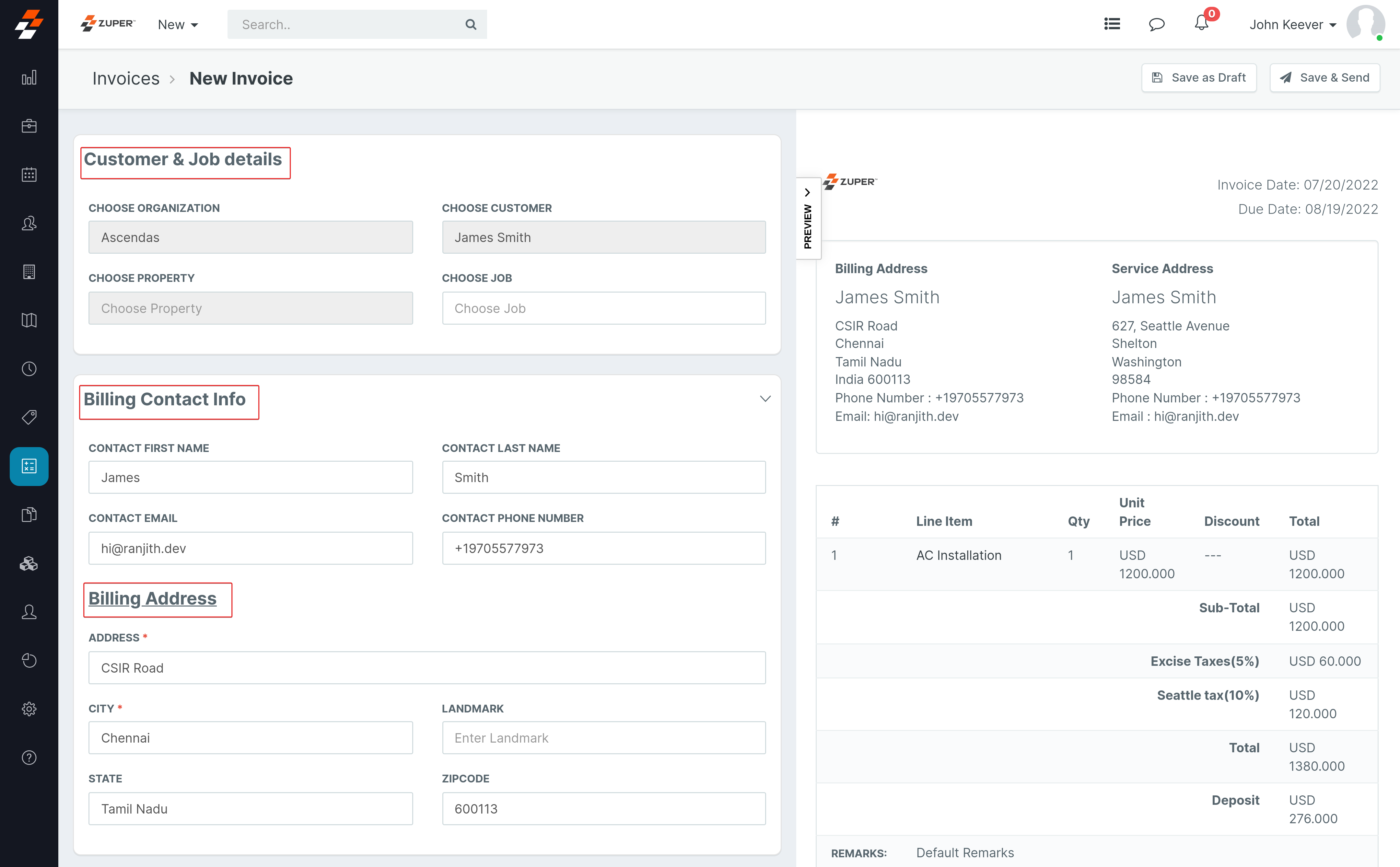This screenshot has height=867, width=1400.
Task: Collapse the Billing Contact Info section
Action: coord(764,399)
